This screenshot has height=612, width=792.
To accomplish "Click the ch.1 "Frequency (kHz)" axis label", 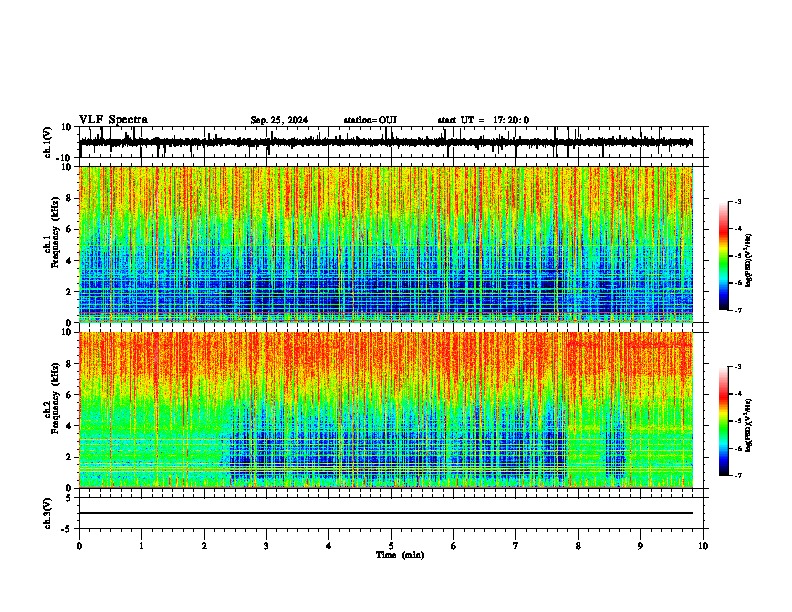I will tap(55, 232).
